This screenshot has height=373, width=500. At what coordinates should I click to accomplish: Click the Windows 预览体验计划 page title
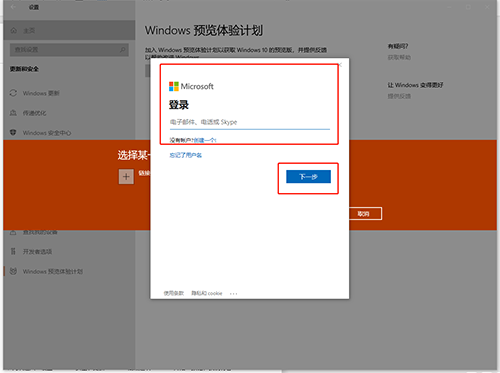tap(204, 30)
